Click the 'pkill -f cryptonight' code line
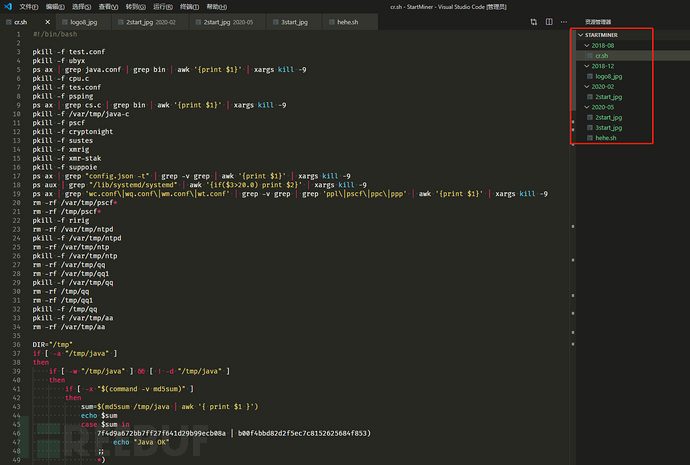Image resolution: width=690 pixels, height=465 pixels. pos(73,132)
